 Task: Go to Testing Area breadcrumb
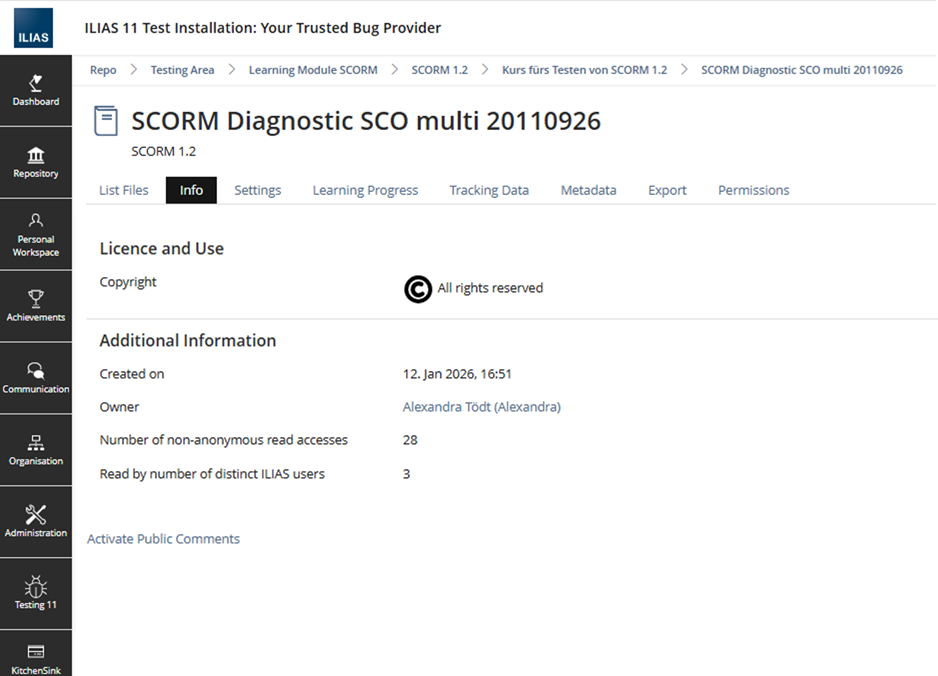tap(182, 70)
